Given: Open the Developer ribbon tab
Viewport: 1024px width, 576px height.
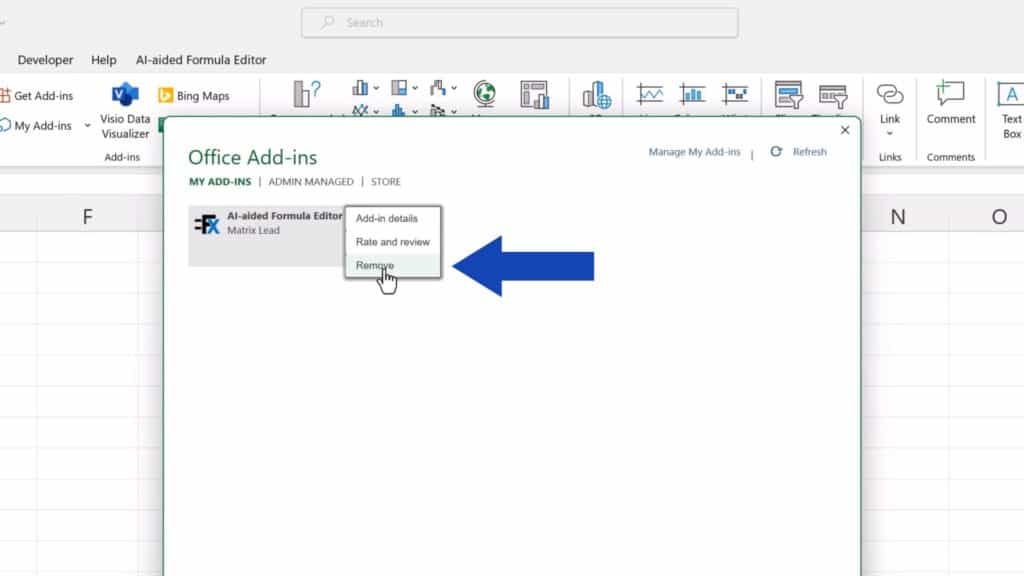Looking at the screenshot, I should [x=45, y=59].
